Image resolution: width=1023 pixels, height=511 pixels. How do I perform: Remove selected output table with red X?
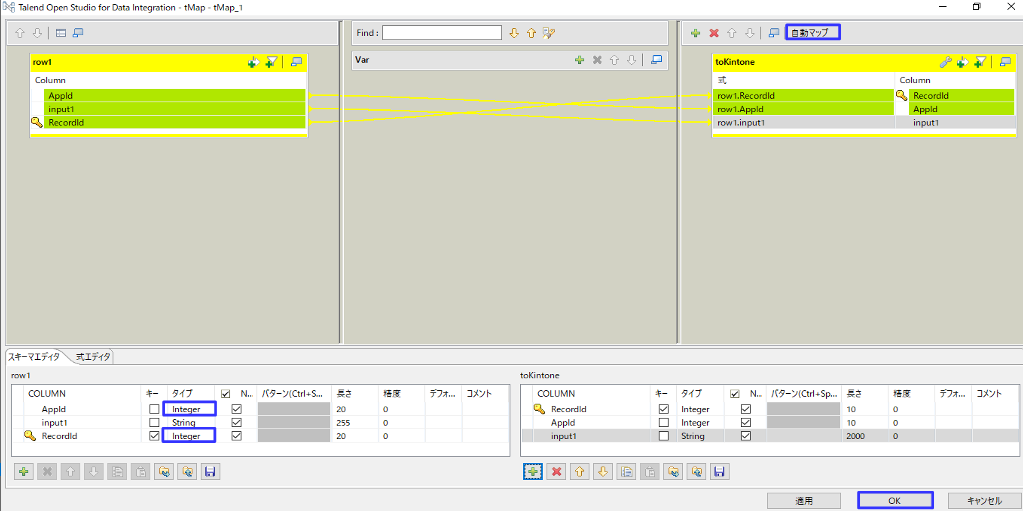click(714, 33)
